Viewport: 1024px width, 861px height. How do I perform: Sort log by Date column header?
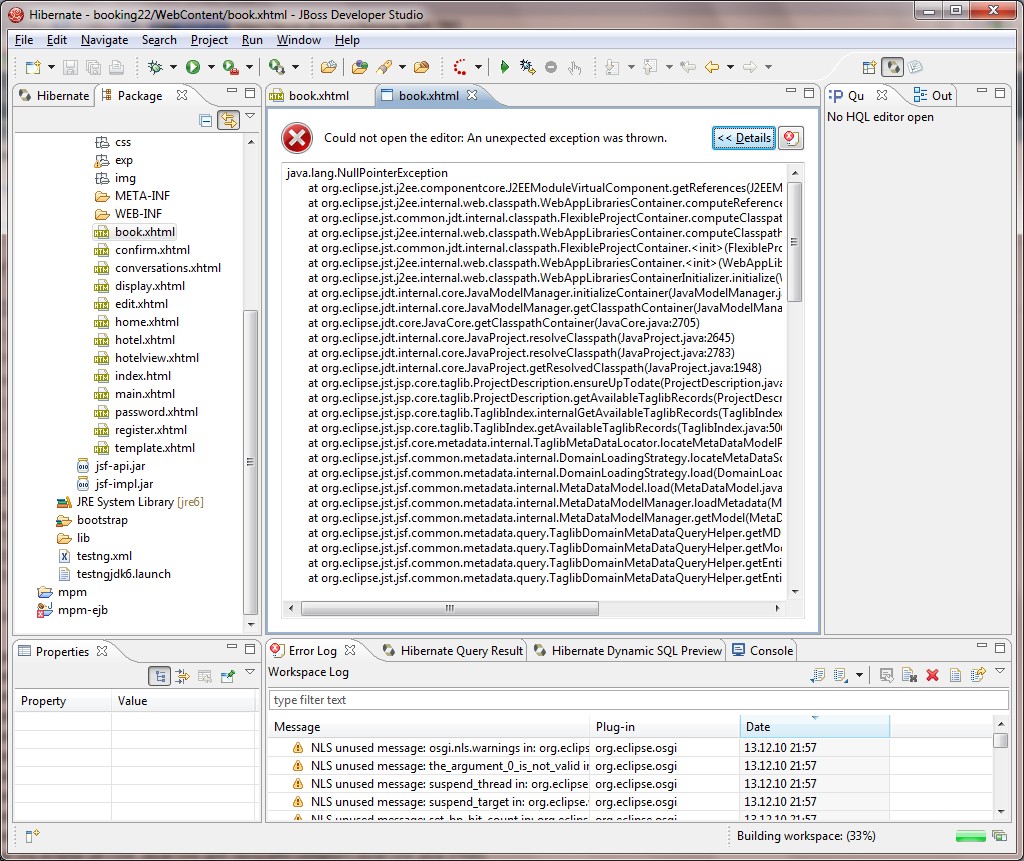coord(814,726)
